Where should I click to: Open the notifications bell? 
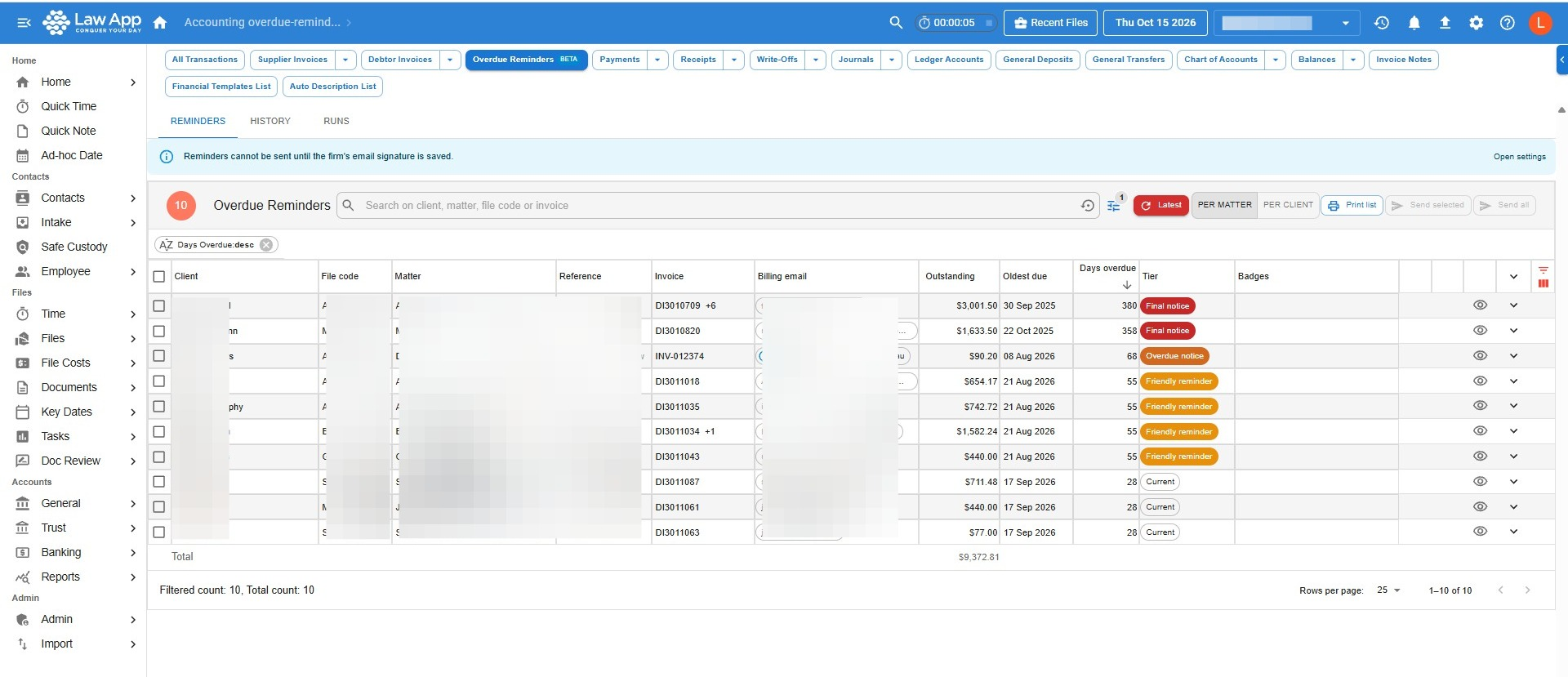pos(1414,23)
